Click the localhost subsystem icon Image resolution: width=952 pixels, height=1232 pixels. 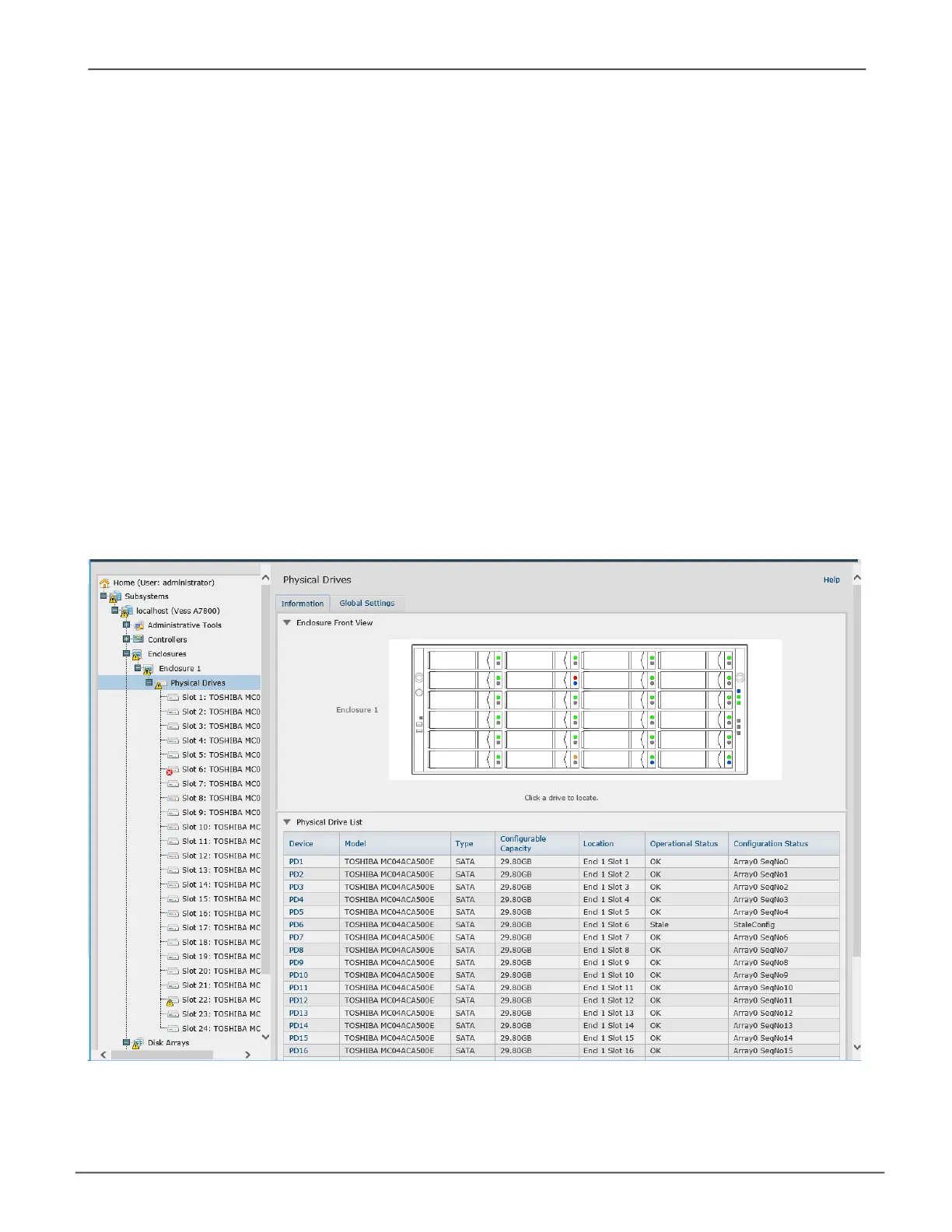point(126,611)
